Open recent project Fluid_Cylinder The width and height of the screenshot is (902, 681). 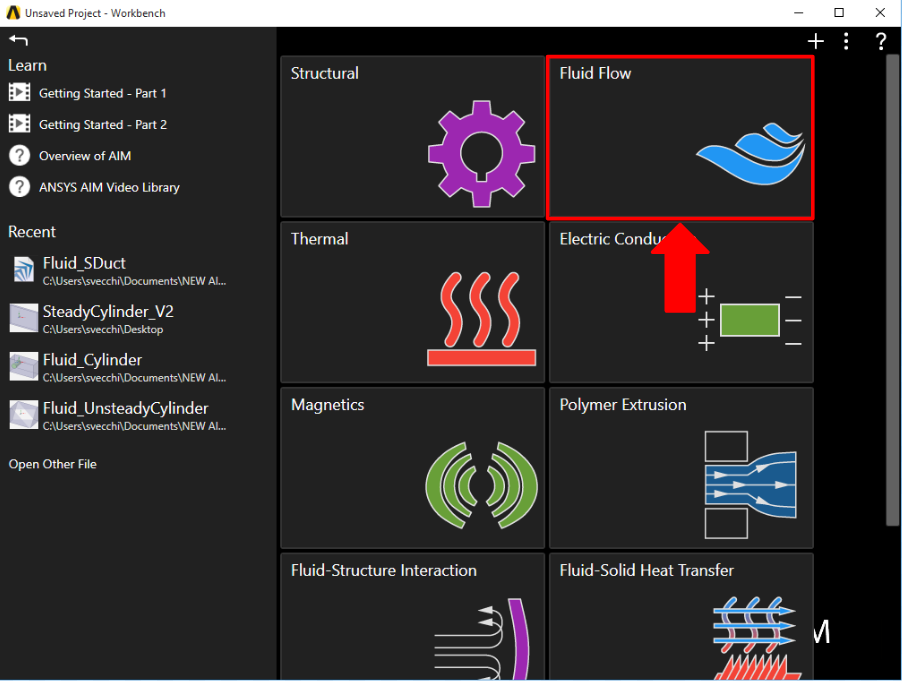click(92, 360)
